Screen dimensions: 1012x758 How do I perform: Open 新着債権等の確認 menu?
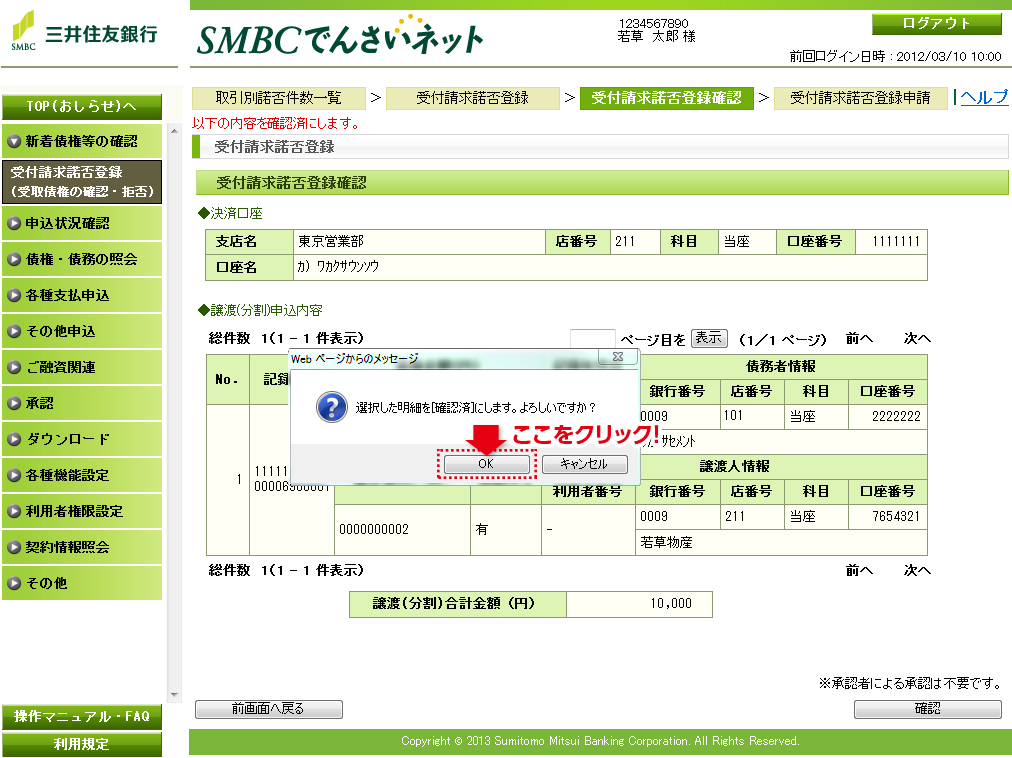pos(82,141)
